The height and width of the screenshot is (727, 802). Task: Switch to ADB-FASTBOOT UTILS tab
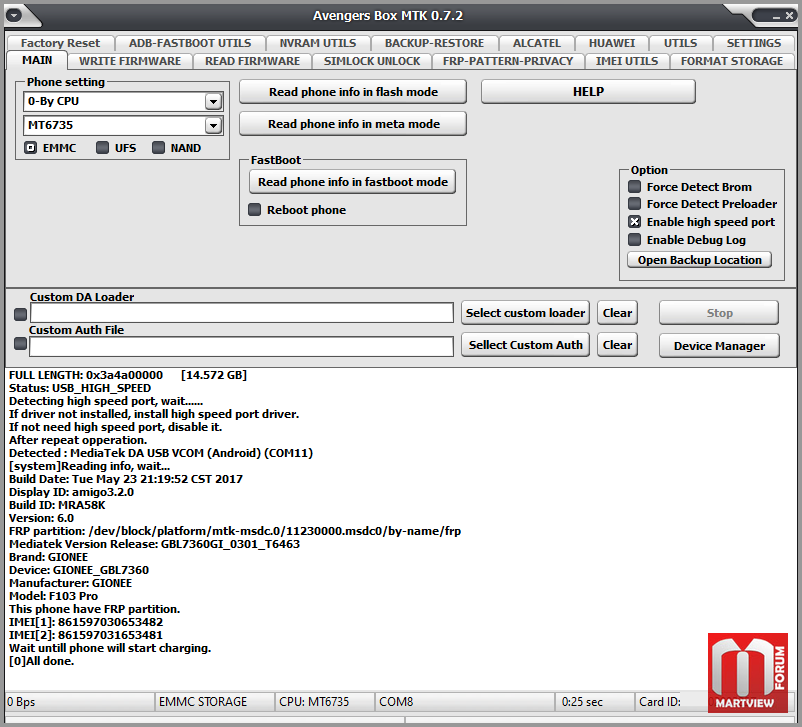tap(190, 43)
